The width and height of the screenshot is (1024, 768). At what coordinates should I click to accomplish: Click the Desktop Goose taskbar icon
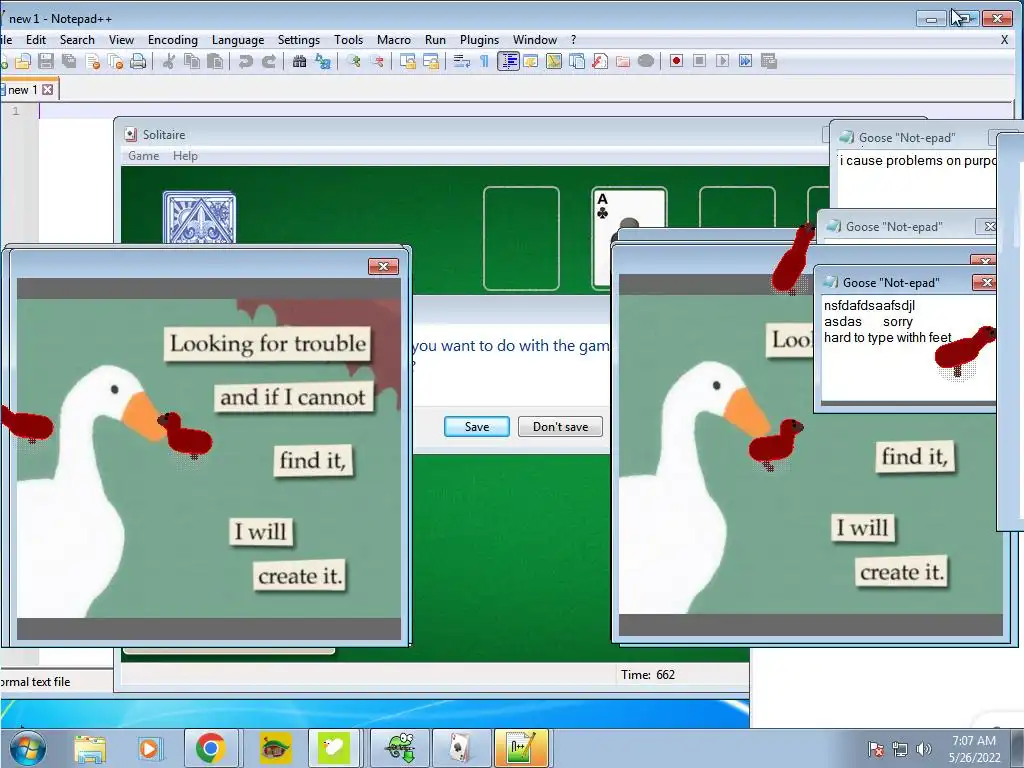pos(333,748)
